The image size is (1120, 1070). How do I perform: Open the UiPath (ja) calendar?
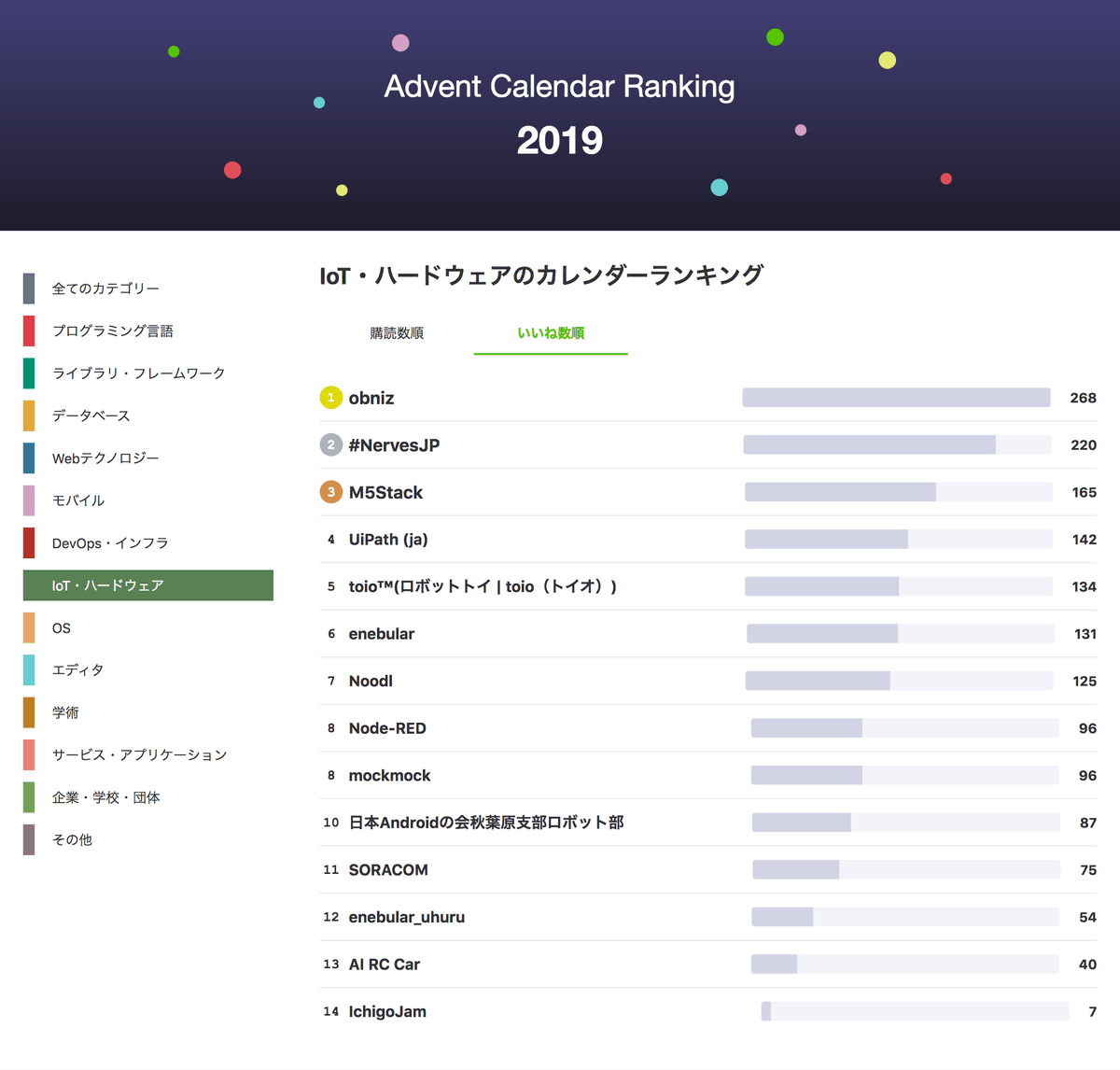pyautogui.click(x=388, y=540)
